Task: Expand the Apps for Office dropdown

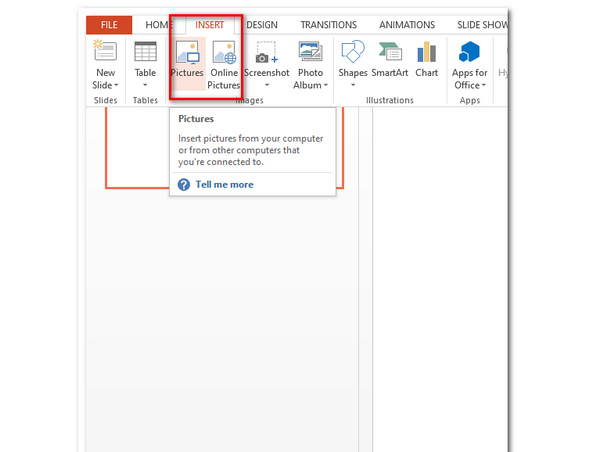Action: click(484, 85)
